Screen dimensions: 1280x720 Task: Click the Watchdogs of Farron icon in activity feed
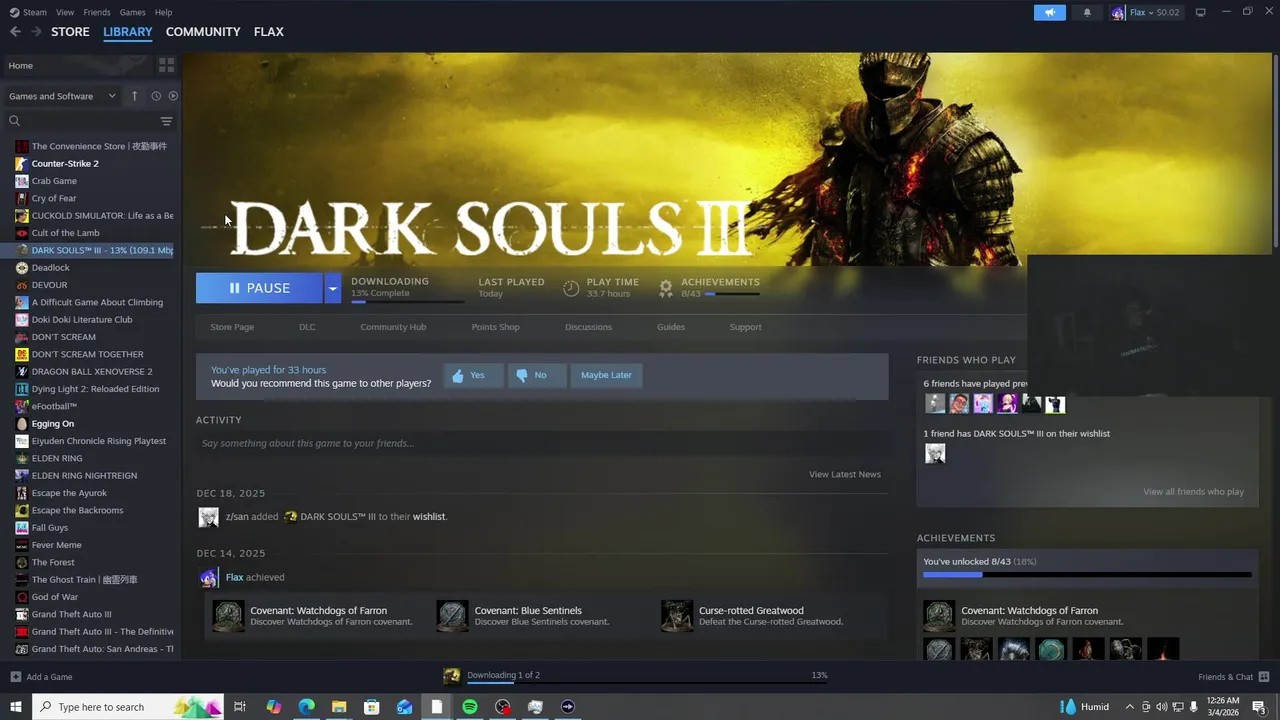click(228, 615)
